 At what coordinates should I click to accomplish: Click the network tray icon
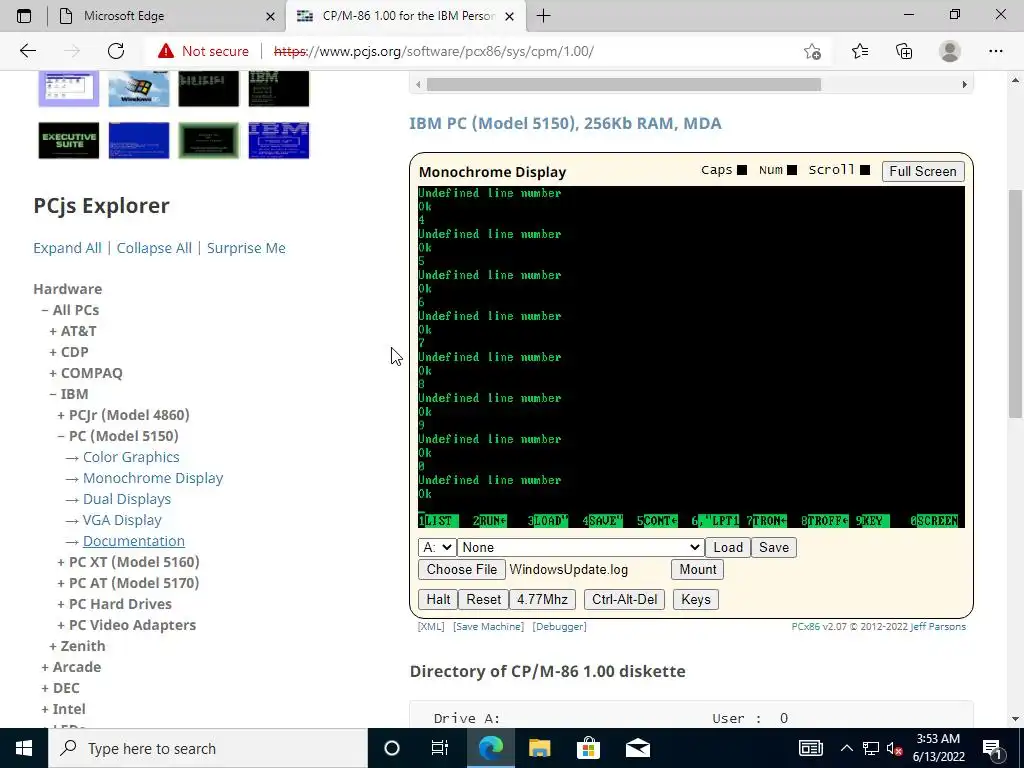click(x=871, y=748)
